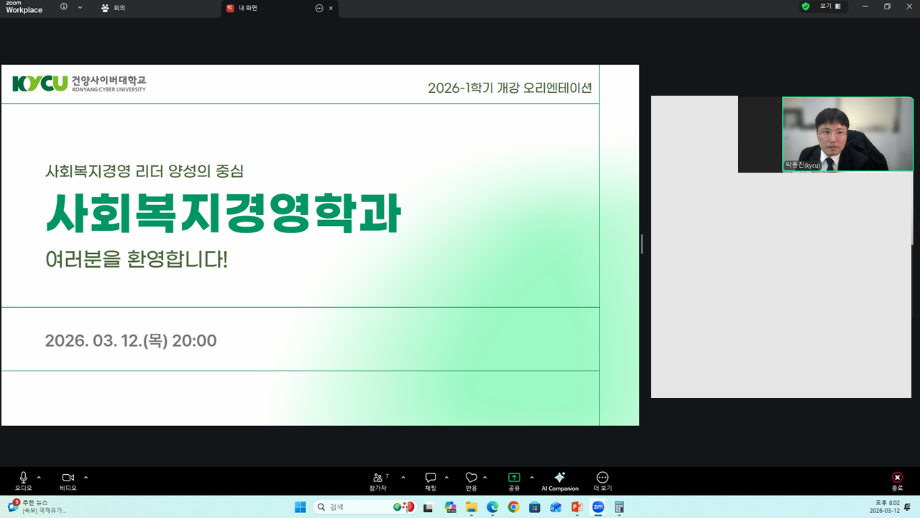
Task: Expand the participants options arrow
Action: (403, 478)
